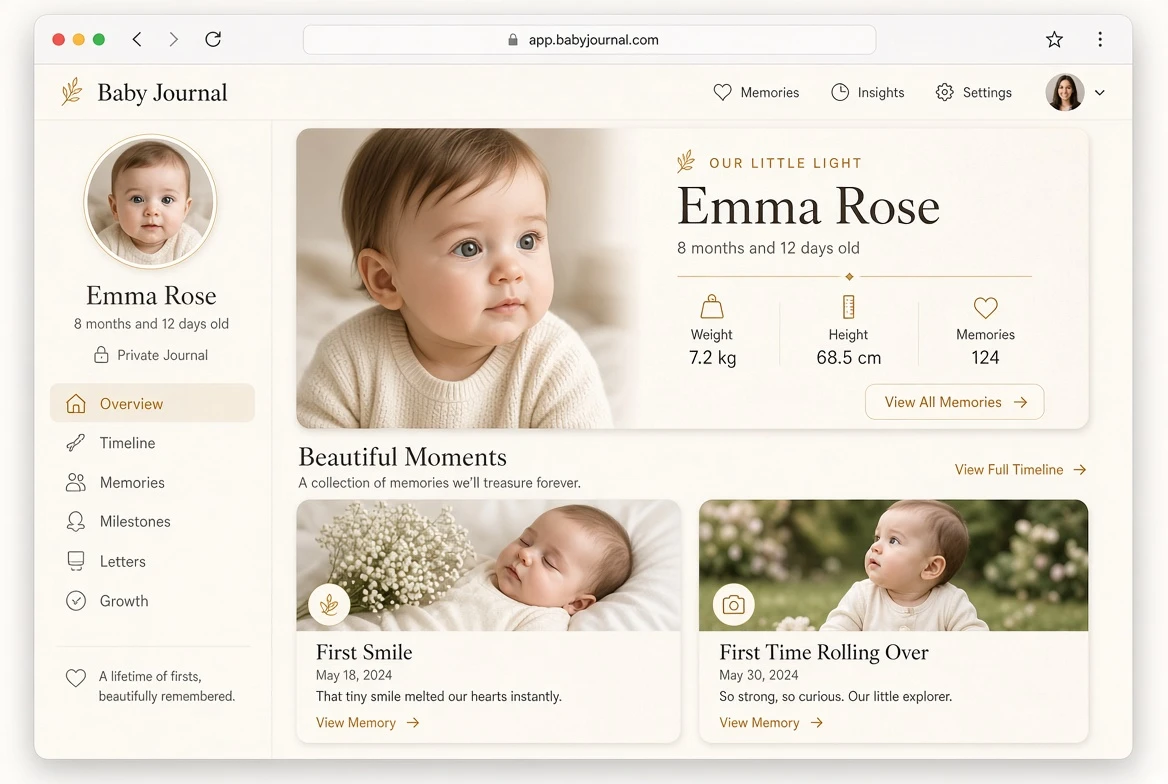Viewport: 1168px width, 784px height.
Task: Click the Height ruler icon
Action: pyautogui.click(x=848, y=306)
